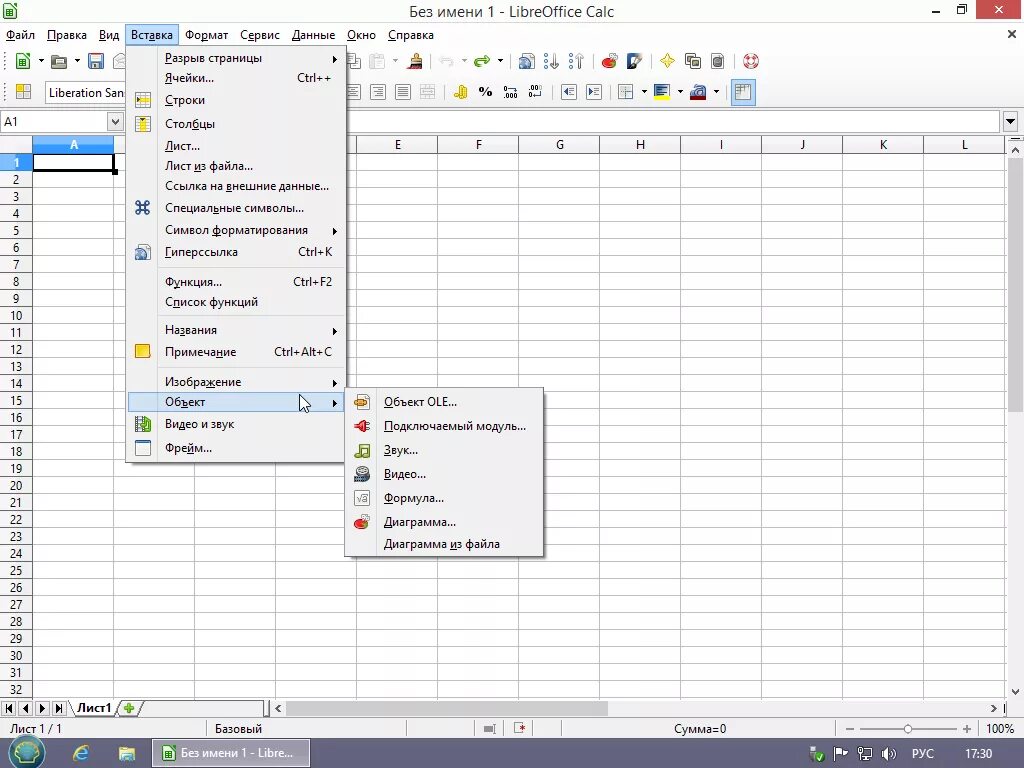
Task: Click the Help lifebuoy icon
Action: pyautogui.click(x=751, y=61)
